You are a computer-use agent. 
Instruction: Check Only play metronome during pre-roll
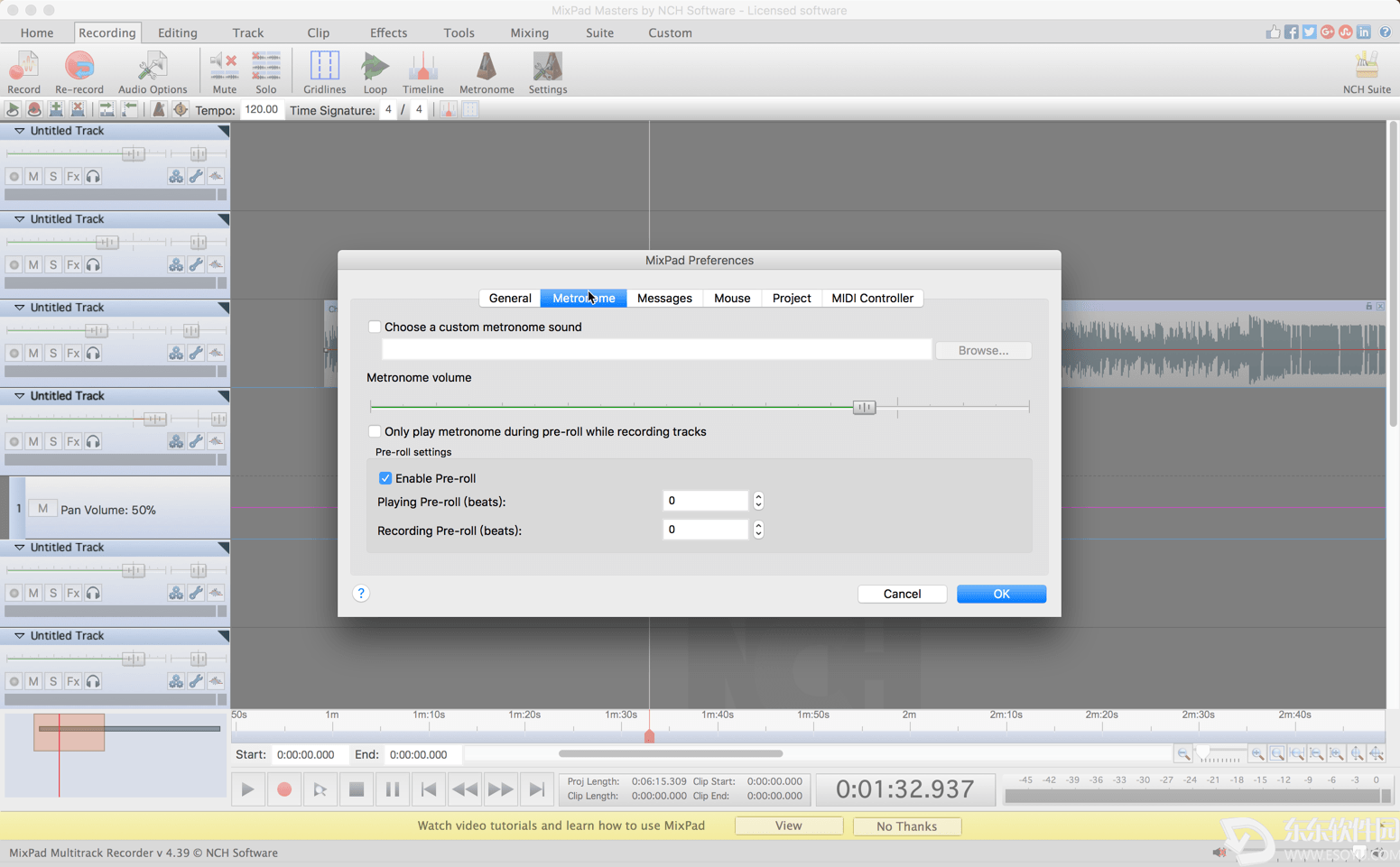[x=375, y=431]
